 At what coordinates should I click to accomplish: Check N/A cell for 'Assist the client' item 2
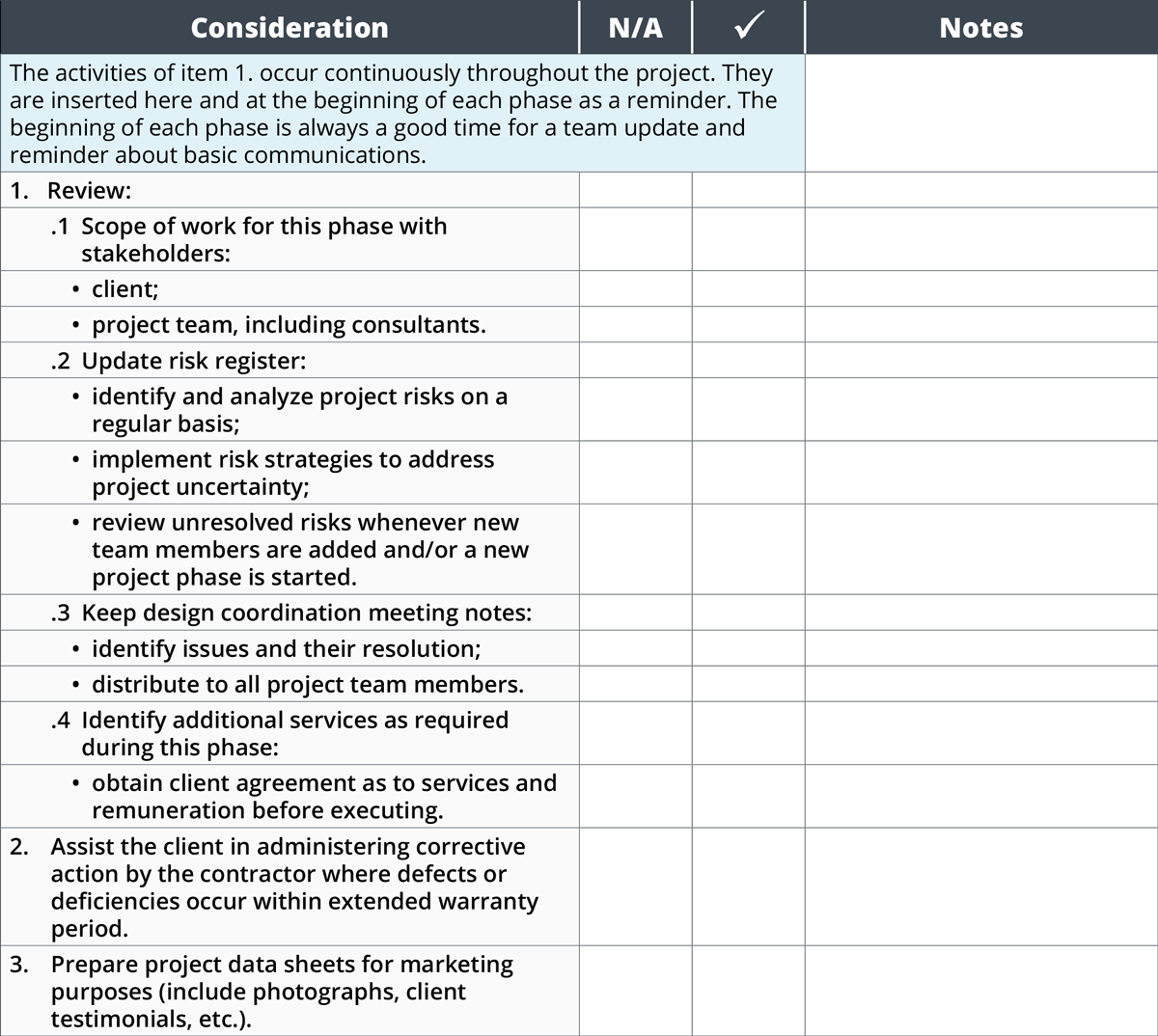[x=636, y=886]
